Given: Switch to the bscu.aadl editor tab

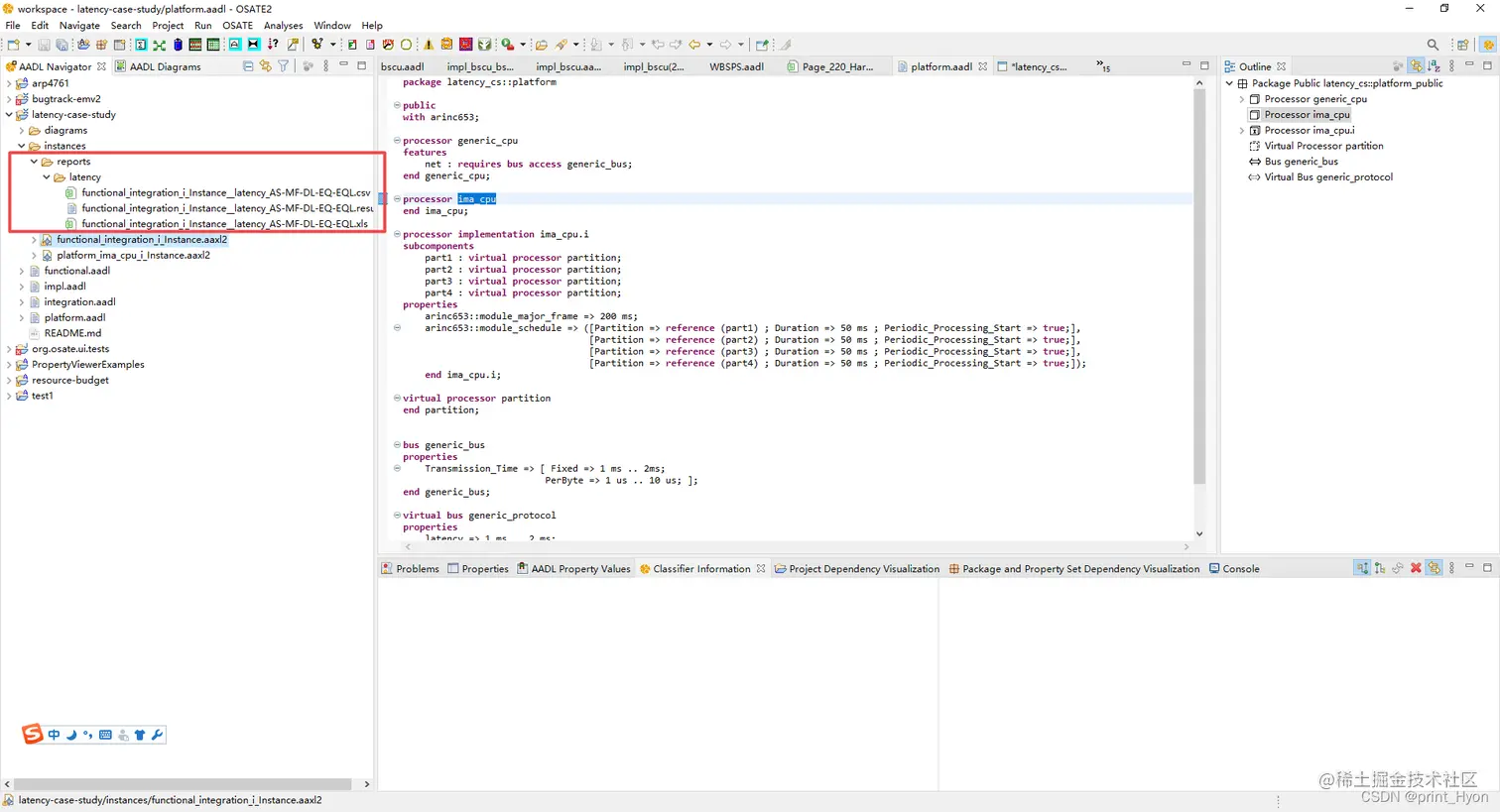Looking at the screenshot, I should pos(402,66).
